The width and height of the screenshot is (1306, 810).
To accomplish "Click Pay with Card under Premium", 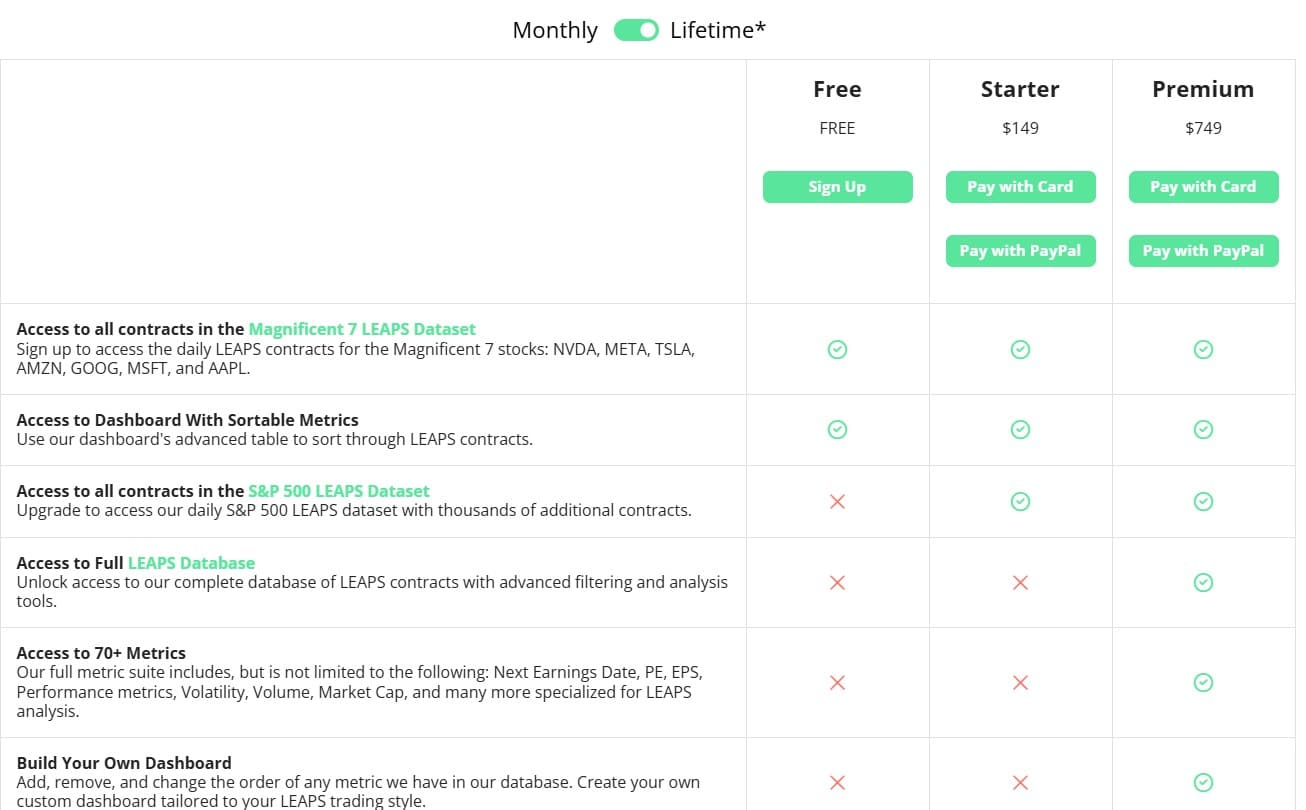I will (1203, 186).
